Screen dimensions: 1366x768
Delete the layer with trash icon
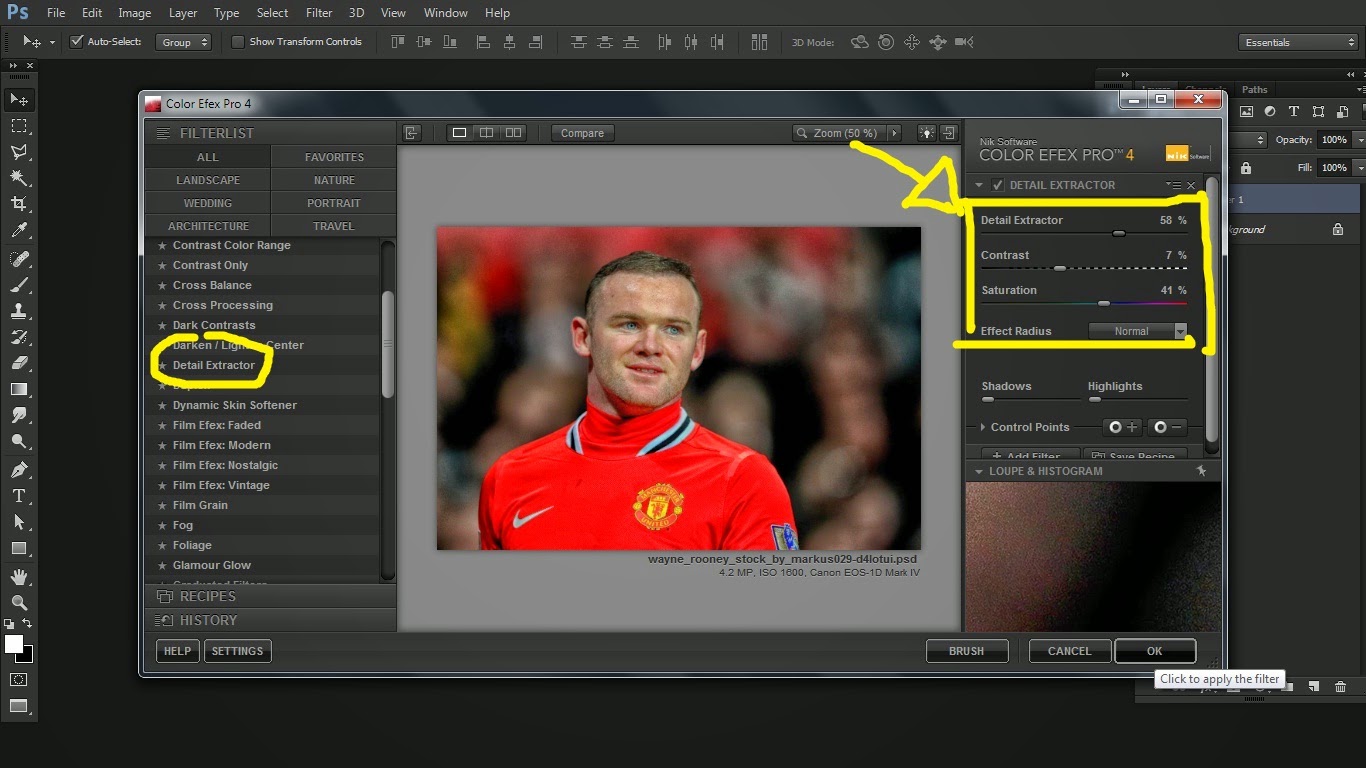click(1341, 687)
